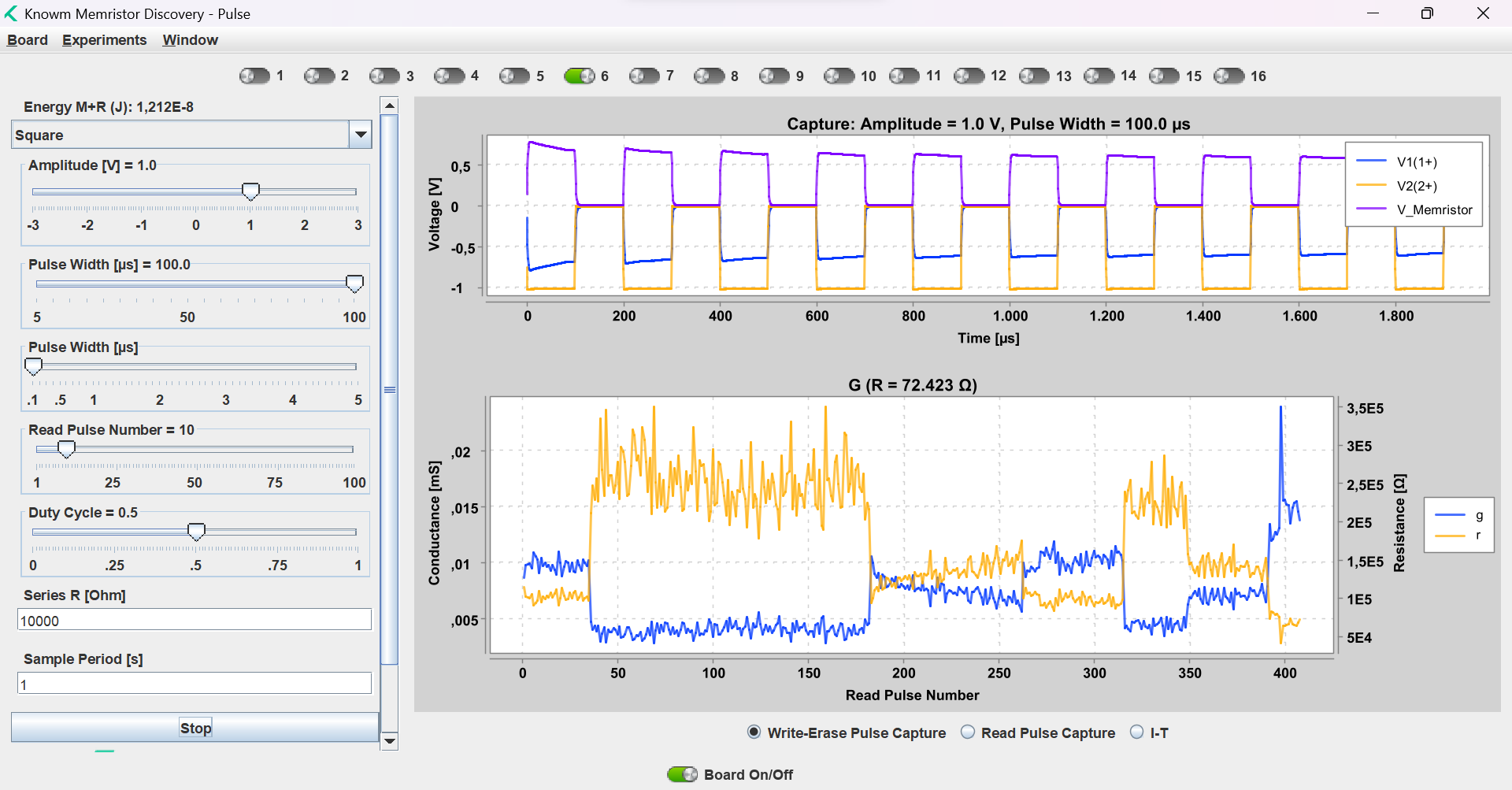Select Read Pulse Capture radio button

coord(968,733)
